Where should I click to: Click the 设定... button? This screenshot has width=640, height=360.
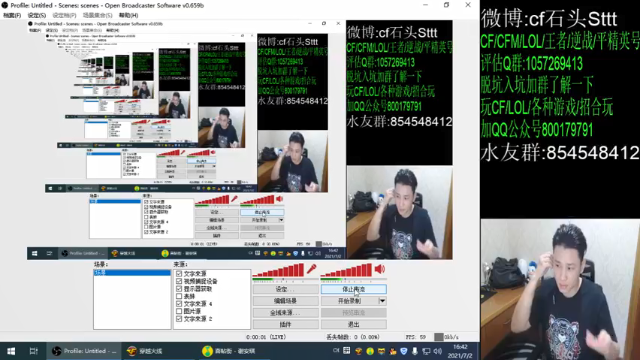tap(286, 289)
